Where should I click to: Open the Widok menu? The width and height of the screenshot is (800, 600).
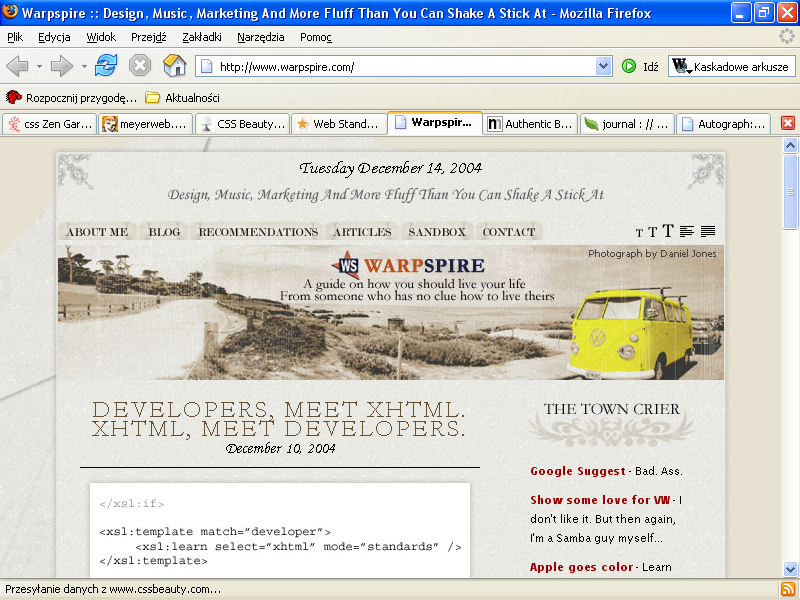click(x=101, y=37)
